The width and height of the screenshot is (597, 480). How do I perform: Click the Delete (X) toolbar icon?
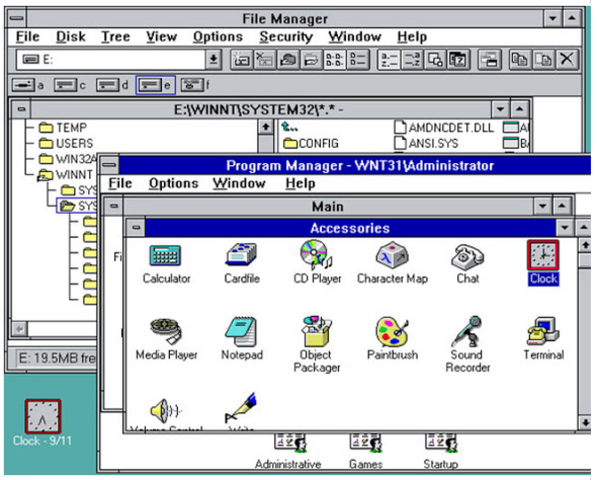(567, 60)
